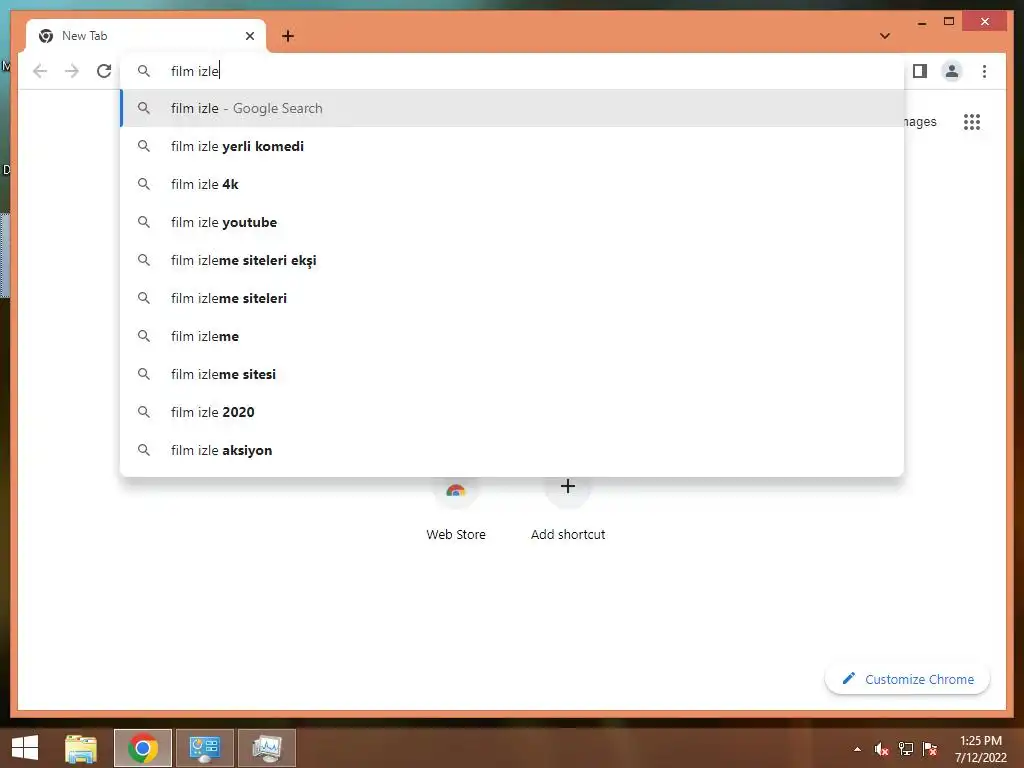Screen dimensions: 1024x768
Task: Open the monitor app taskbar icon
Action: (x=267, y=748)
